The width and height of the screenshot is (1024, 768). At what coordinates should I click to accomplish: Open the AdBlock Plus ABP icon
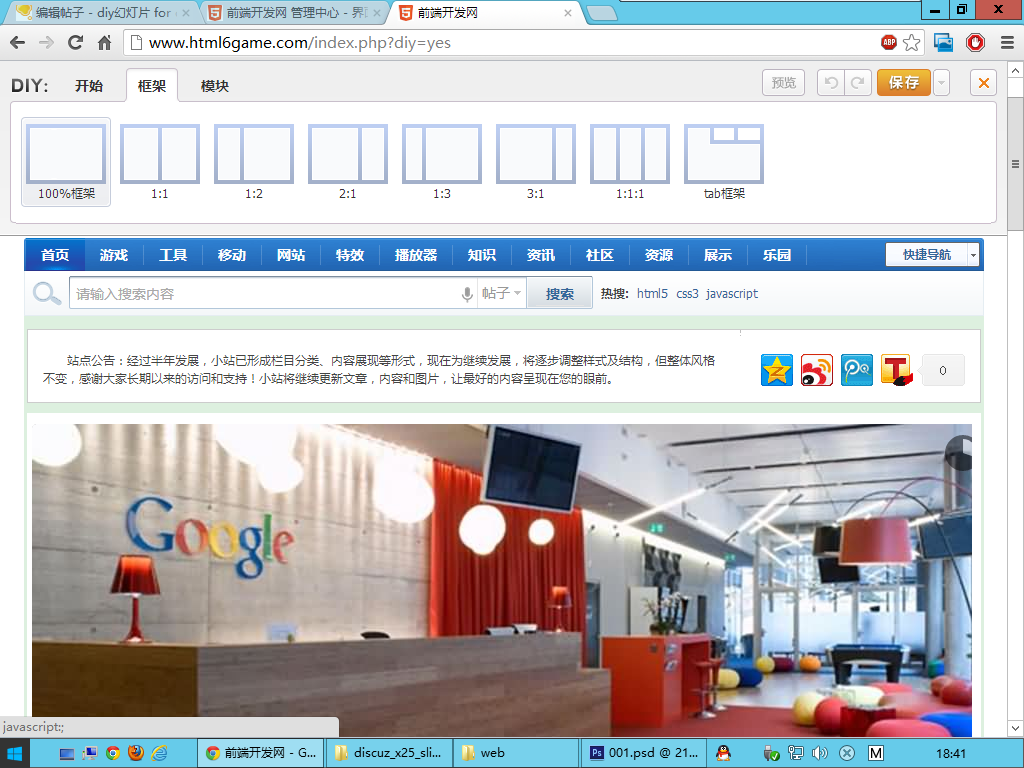tap(889, 42)
